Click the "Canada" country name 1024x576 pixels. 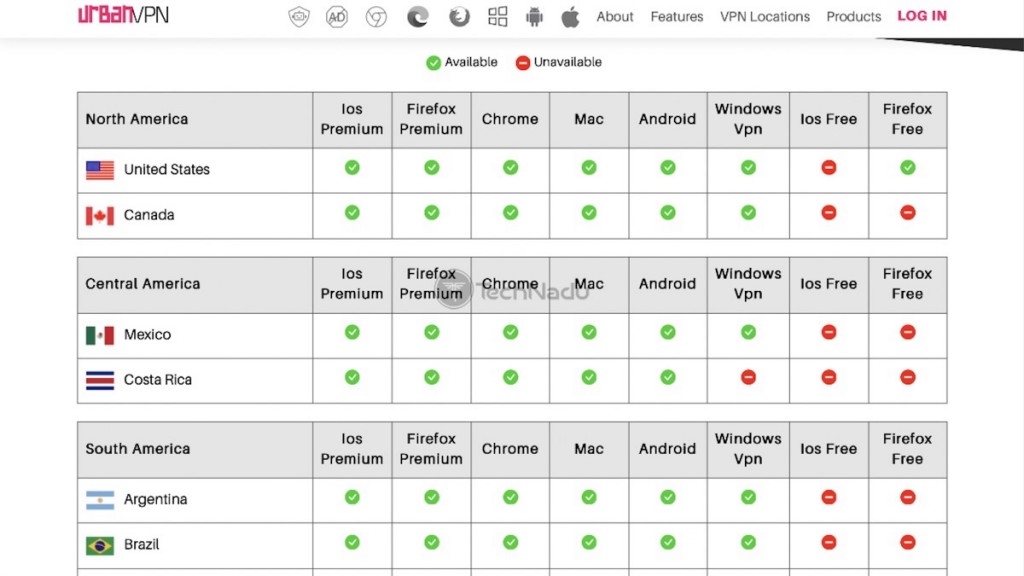[x=149, y=216]
